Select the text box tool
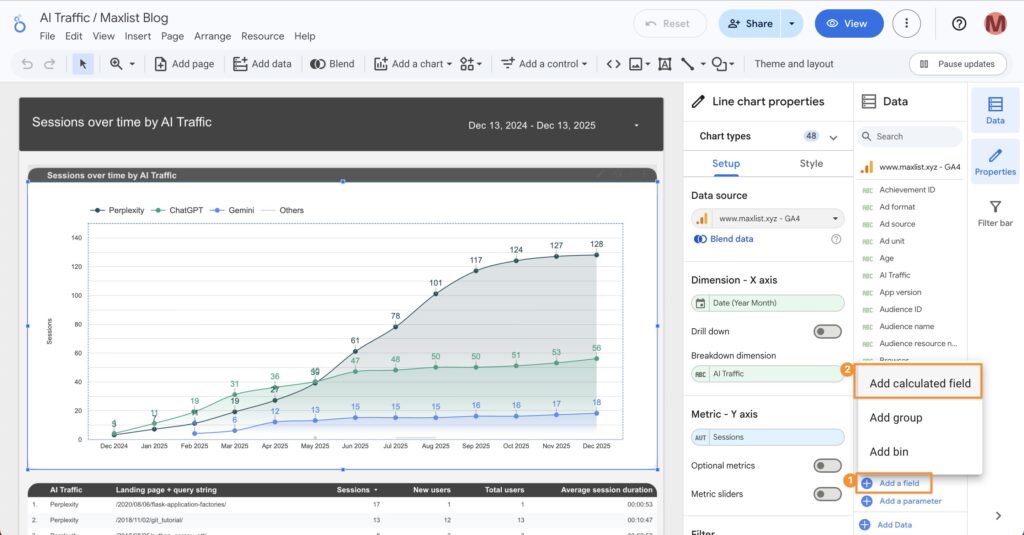The image size is (1024, 535). pyautogui.click(x=665, y=64)
